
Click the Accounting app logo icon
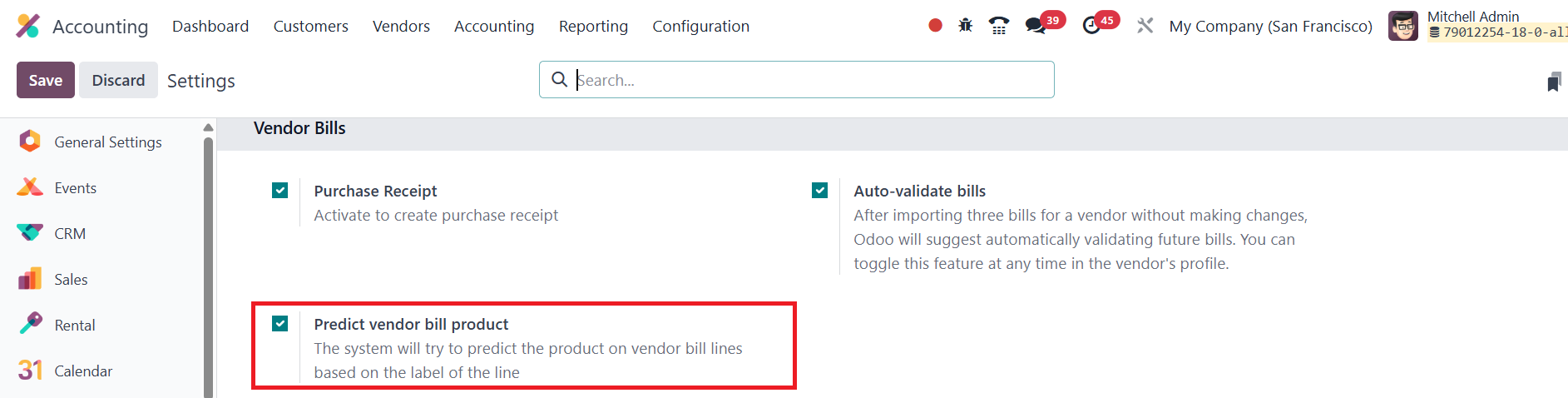pos(27,26)
